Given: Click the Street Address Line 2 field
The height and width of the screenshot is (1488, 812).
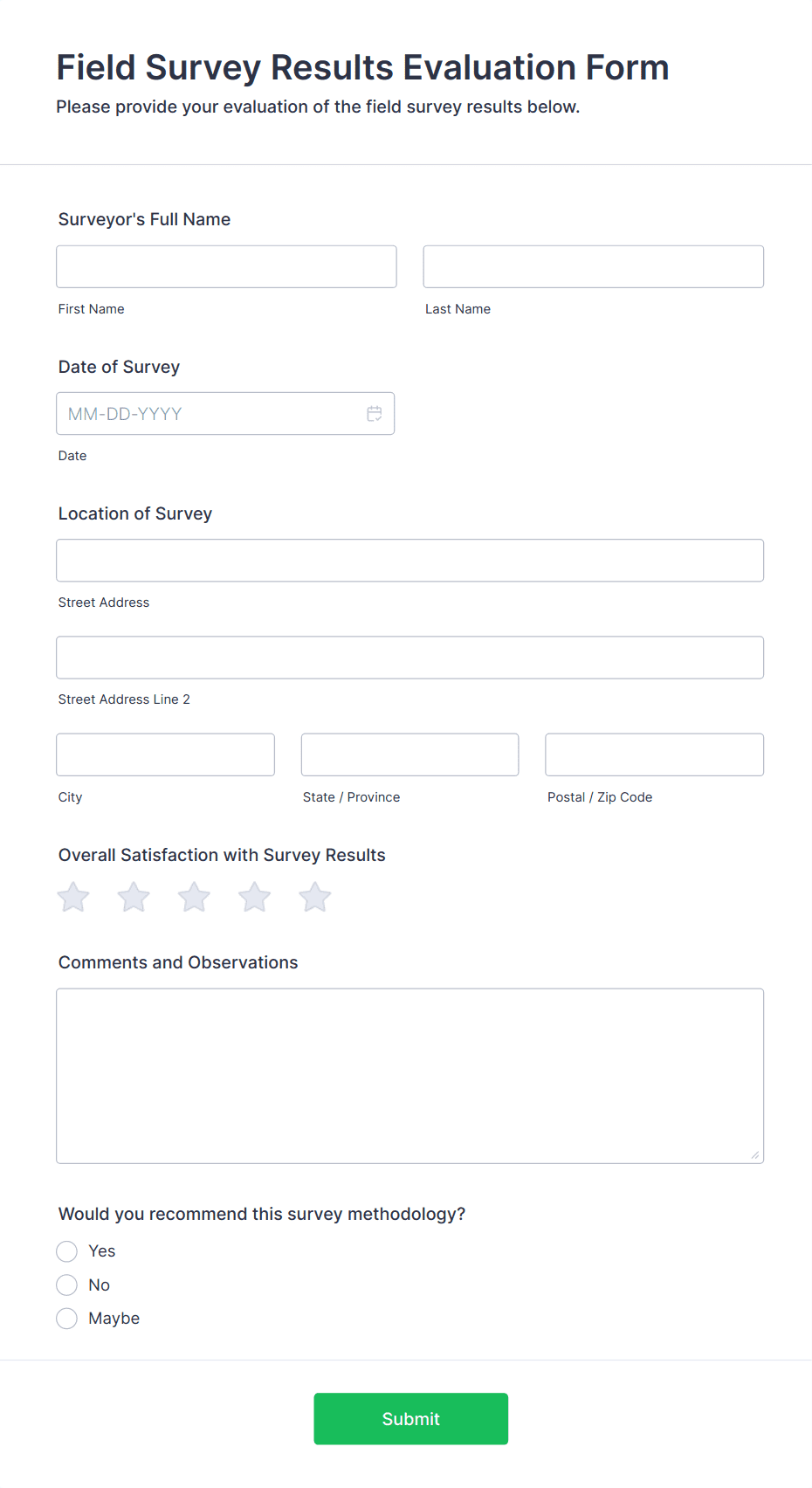Looking at the screenshot, I should click(x=409, y=658).
